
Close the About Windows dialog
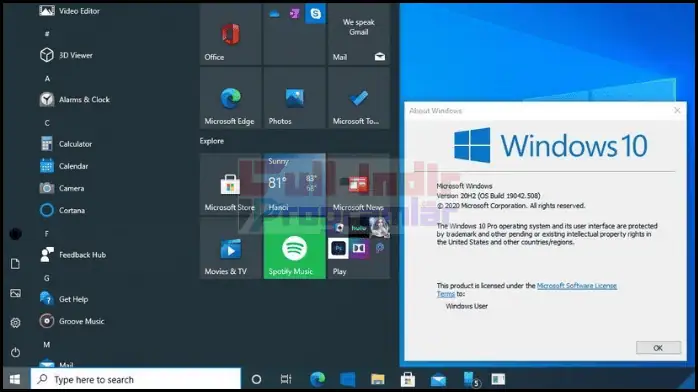(x=677, y=110)
